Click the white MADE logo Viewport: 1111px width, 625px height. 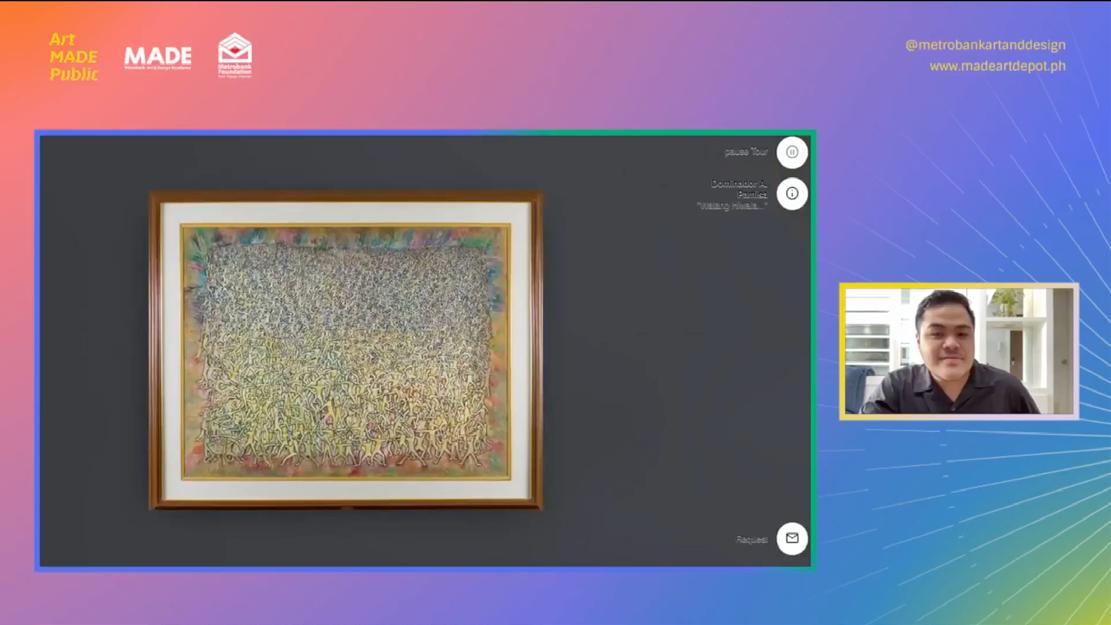pos(158,57)
